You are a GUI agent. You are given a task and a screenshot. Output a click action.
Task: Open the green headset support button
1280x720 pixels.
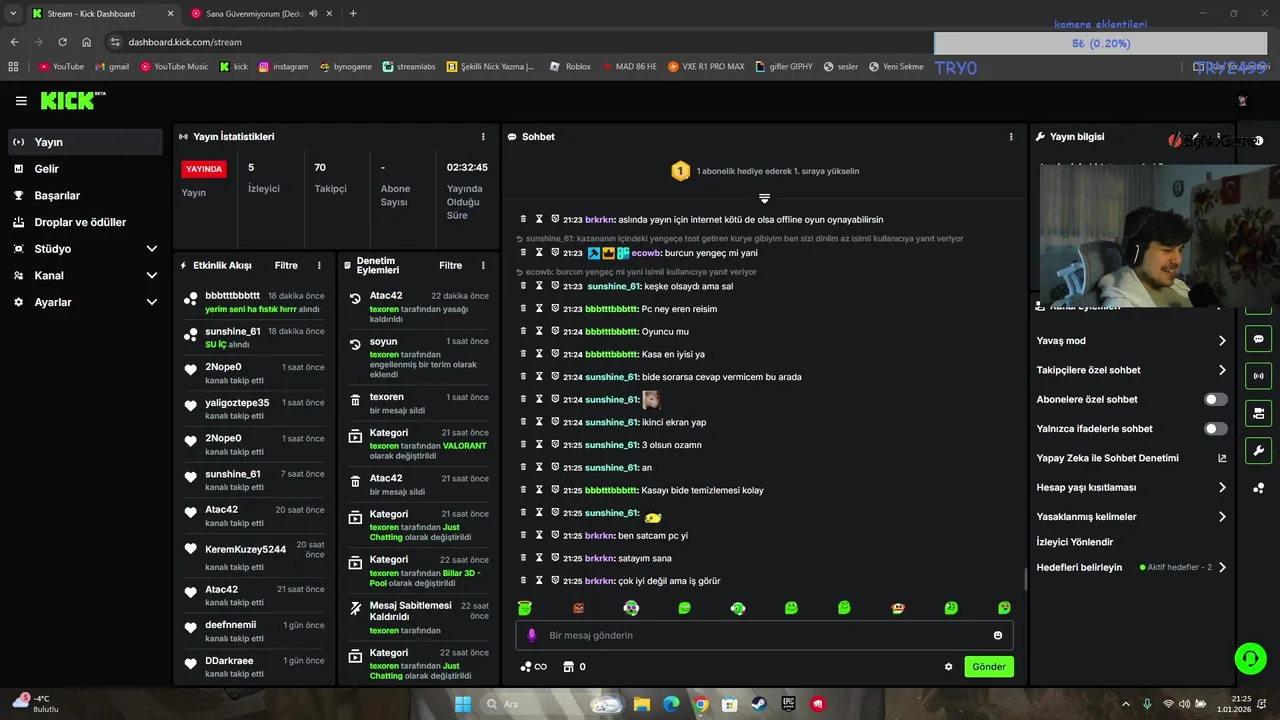(x=1250, y=658)
